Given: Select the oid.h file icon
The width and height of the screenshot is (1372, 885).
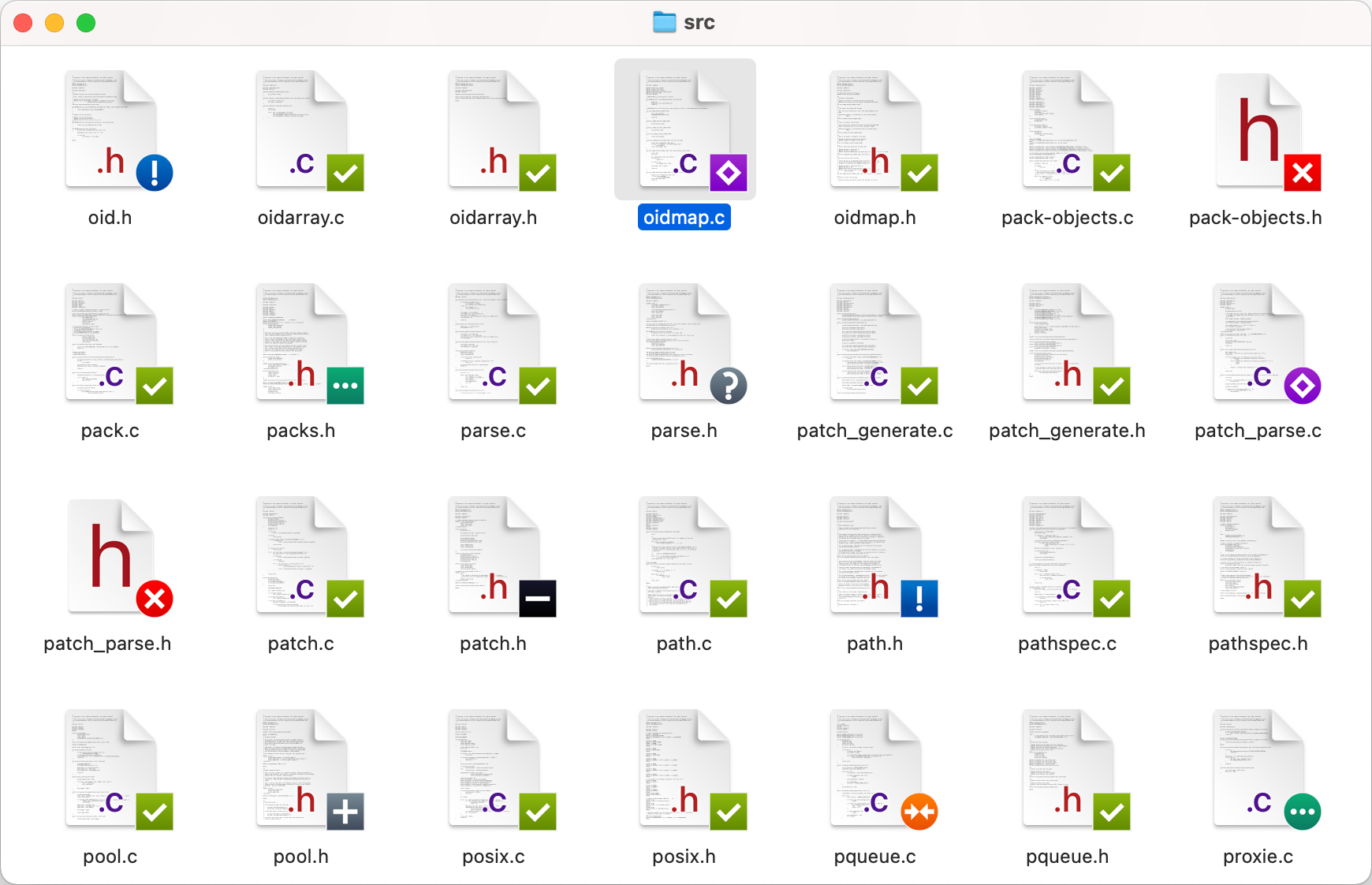Looking at the screenshot, I should point(110,130).
